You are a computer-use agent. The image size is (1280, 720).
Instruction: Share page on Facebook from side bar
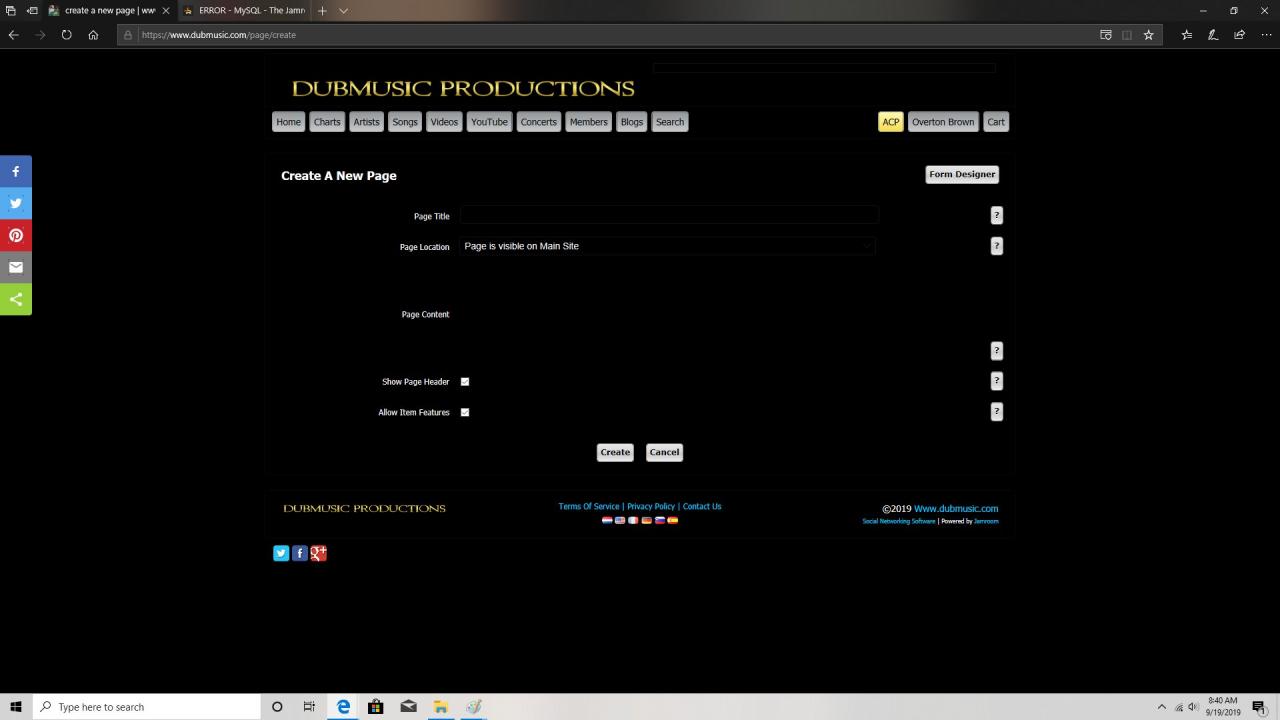[x=16, y=171]
